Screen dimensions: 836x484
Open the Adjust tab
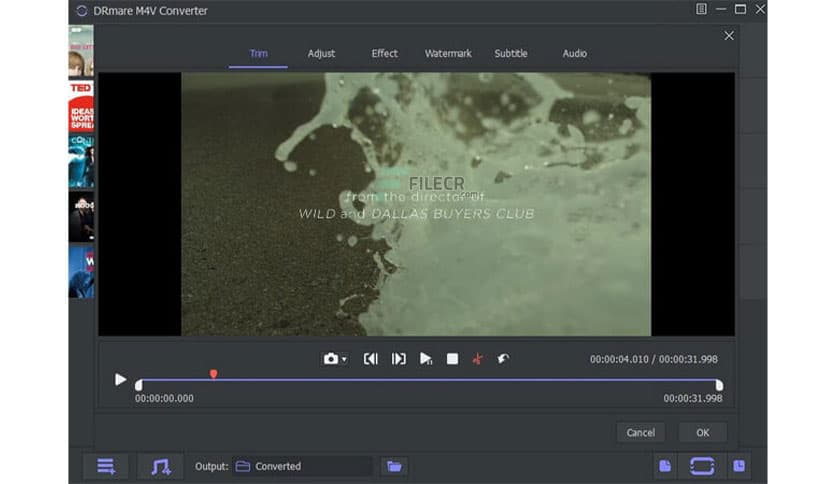(321, 53)
